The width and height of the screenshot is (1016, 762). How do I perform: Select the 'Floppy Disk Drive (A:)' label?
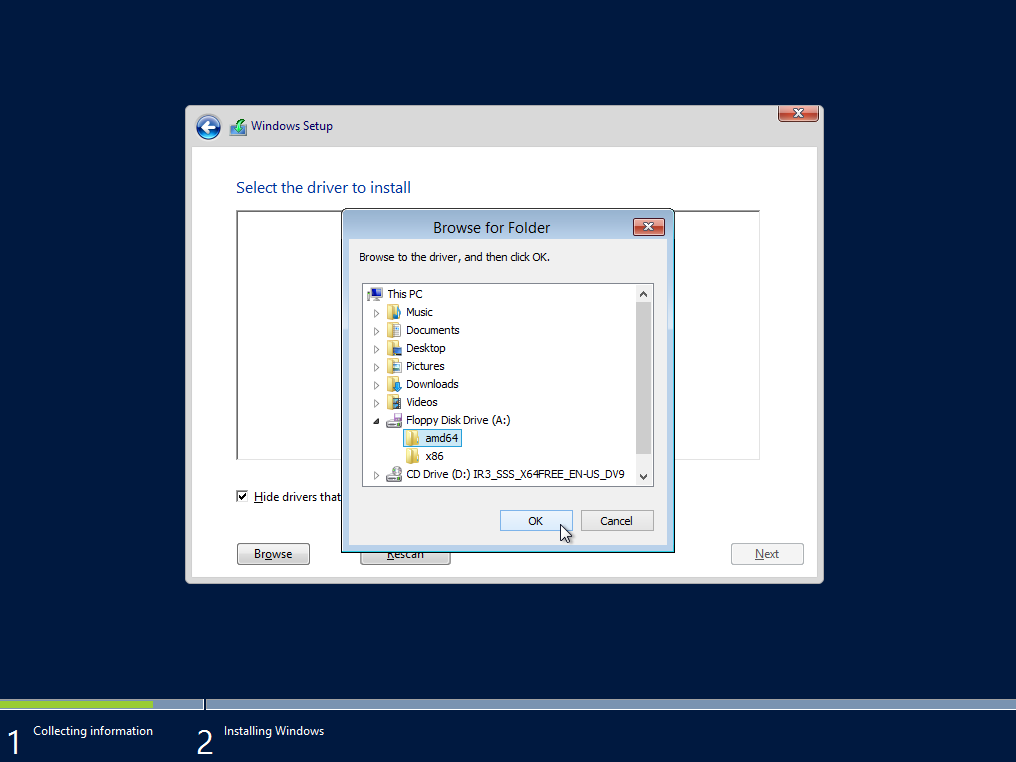(x=458, y=421)
